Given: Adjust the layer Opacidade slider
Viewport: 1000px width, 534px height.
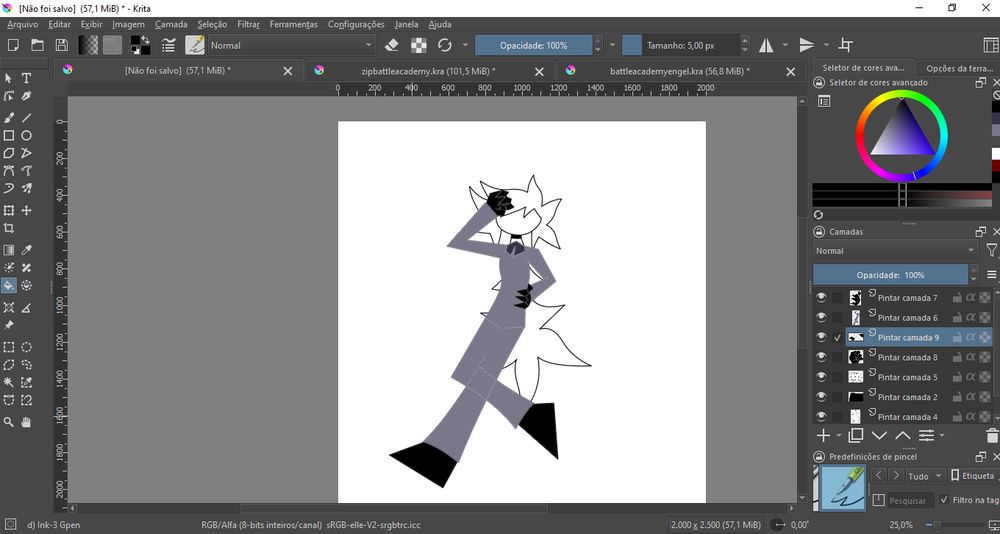Looking at the screenshot, I should pyautogui.click(x=890, y=275).
